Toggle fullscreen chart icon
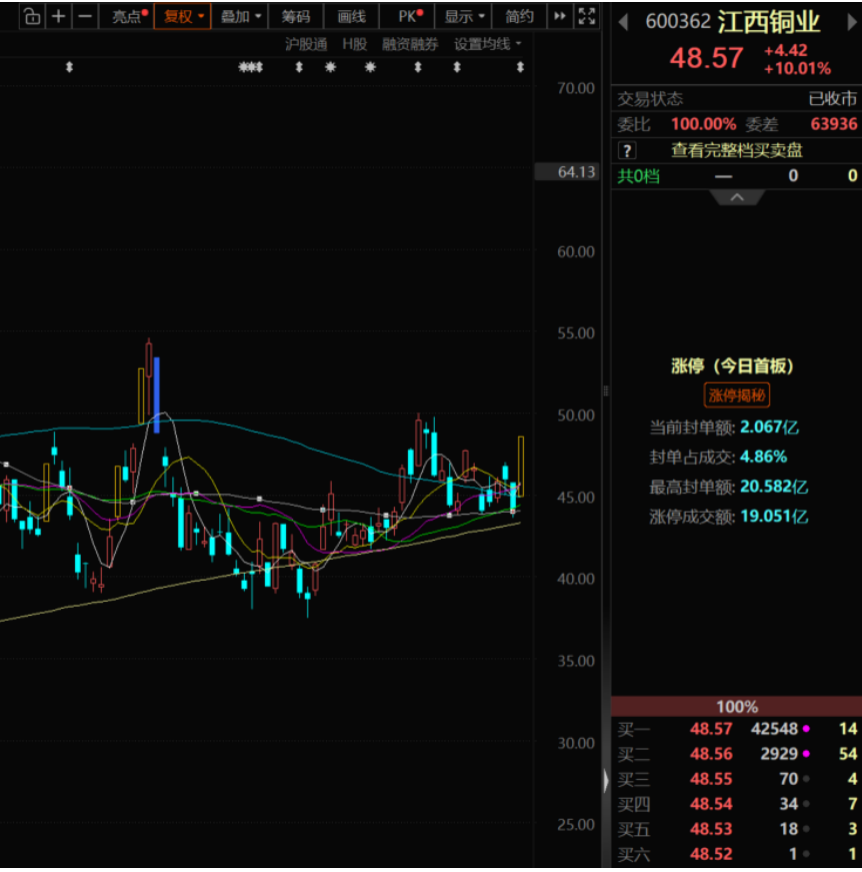The image size is (862, 872). pyautogui.click(x=586, y=17)
